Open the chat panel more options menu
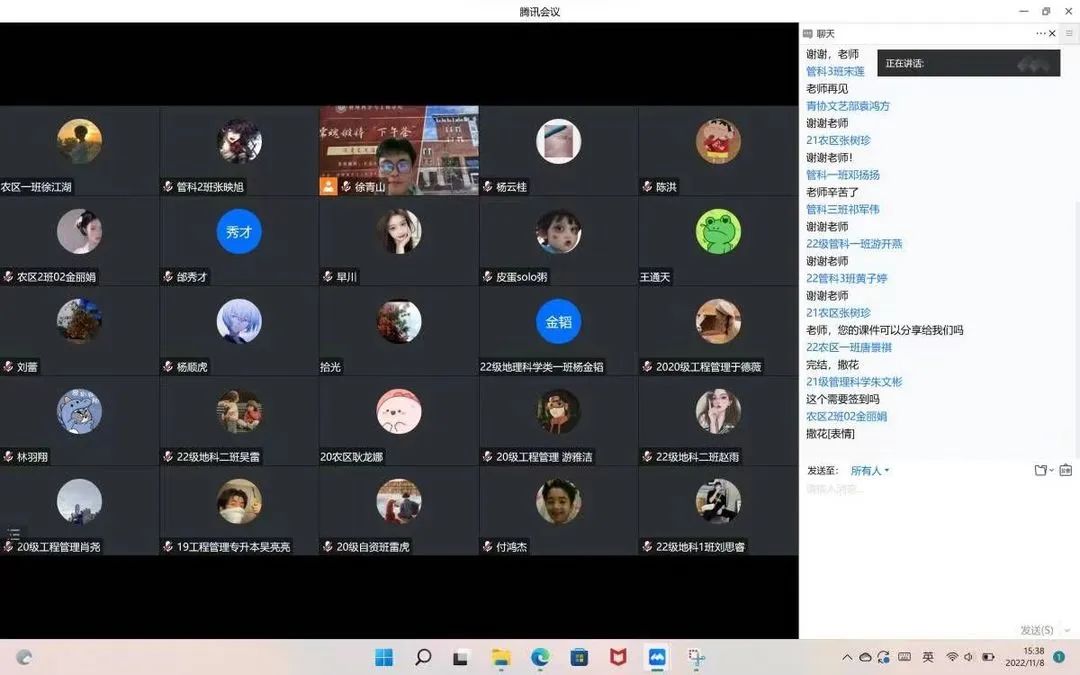Viewport: 1080px width, 675px height. [x=1041, y=34]
